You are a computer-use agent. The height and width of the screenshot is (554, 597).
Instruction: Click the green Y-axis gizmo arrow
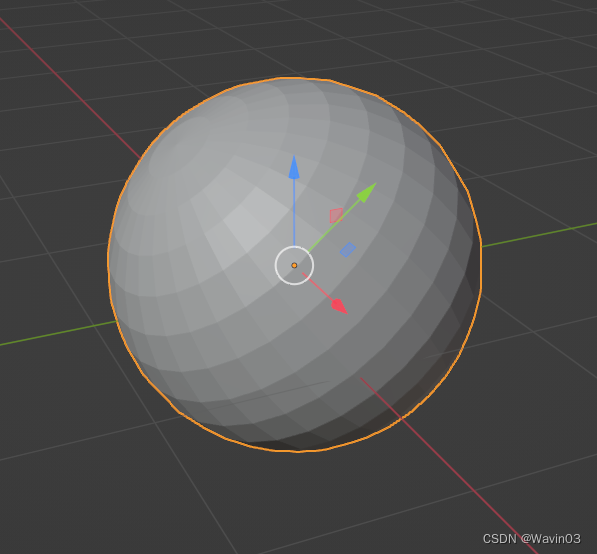coord(366,193)
